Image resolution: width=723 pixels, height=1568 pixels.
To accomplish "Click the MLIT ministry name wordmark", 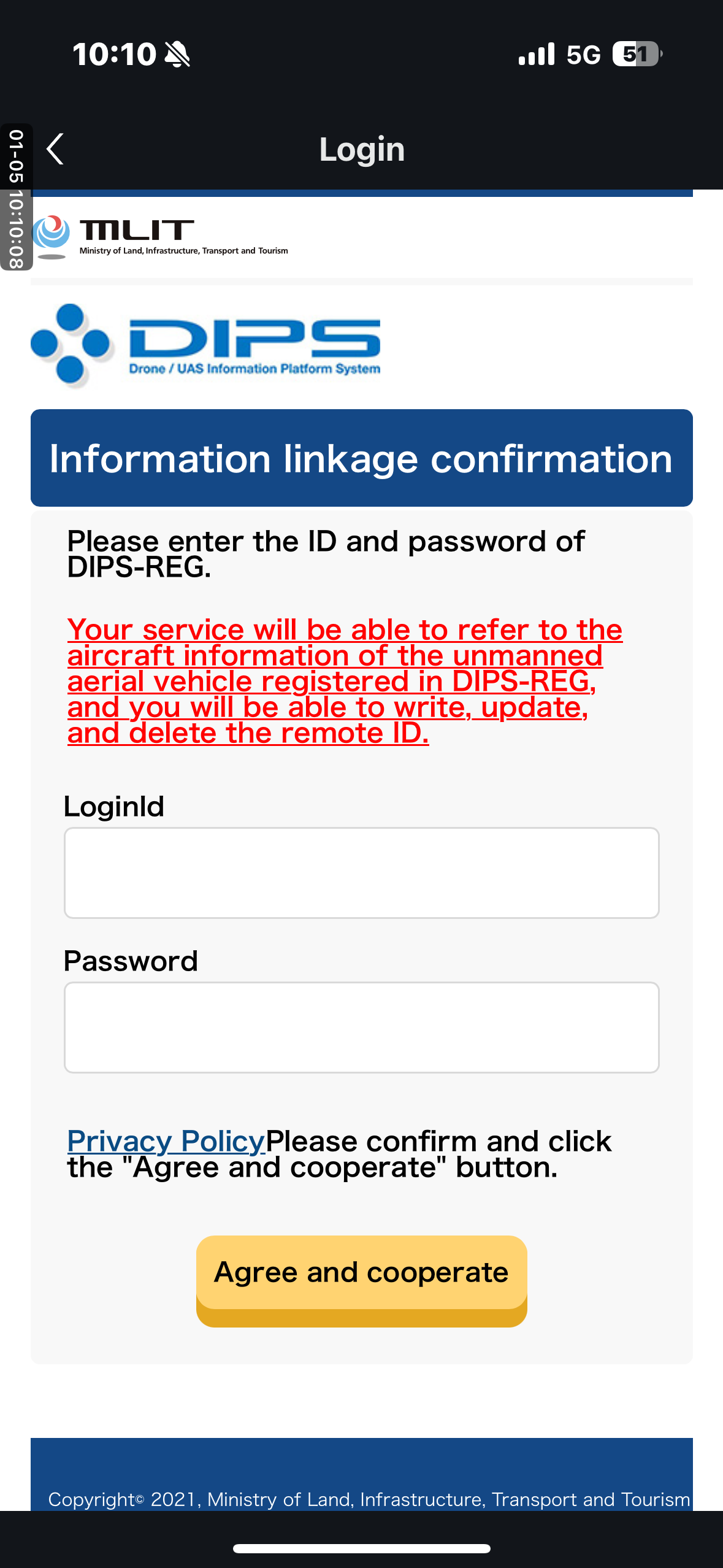I will click(x=183, y=237).
